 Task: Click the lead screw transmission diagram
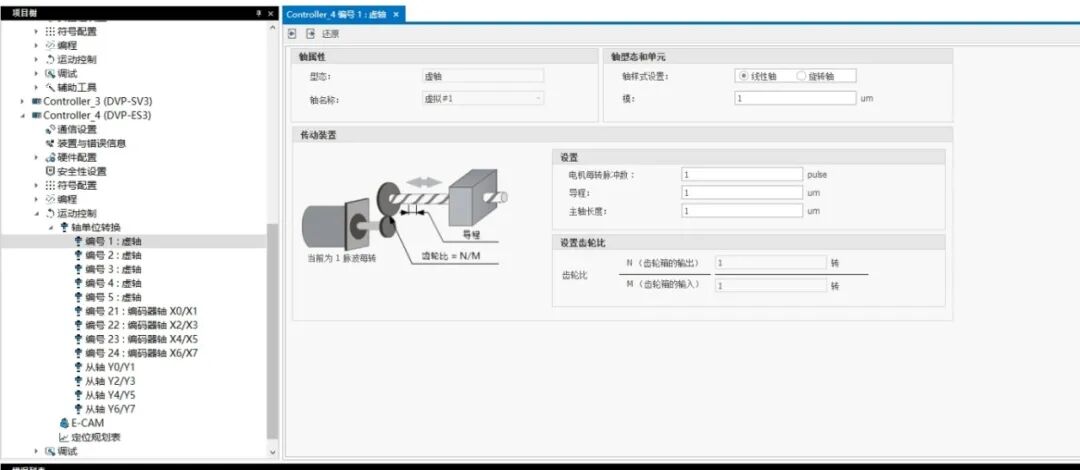point(405,217)
